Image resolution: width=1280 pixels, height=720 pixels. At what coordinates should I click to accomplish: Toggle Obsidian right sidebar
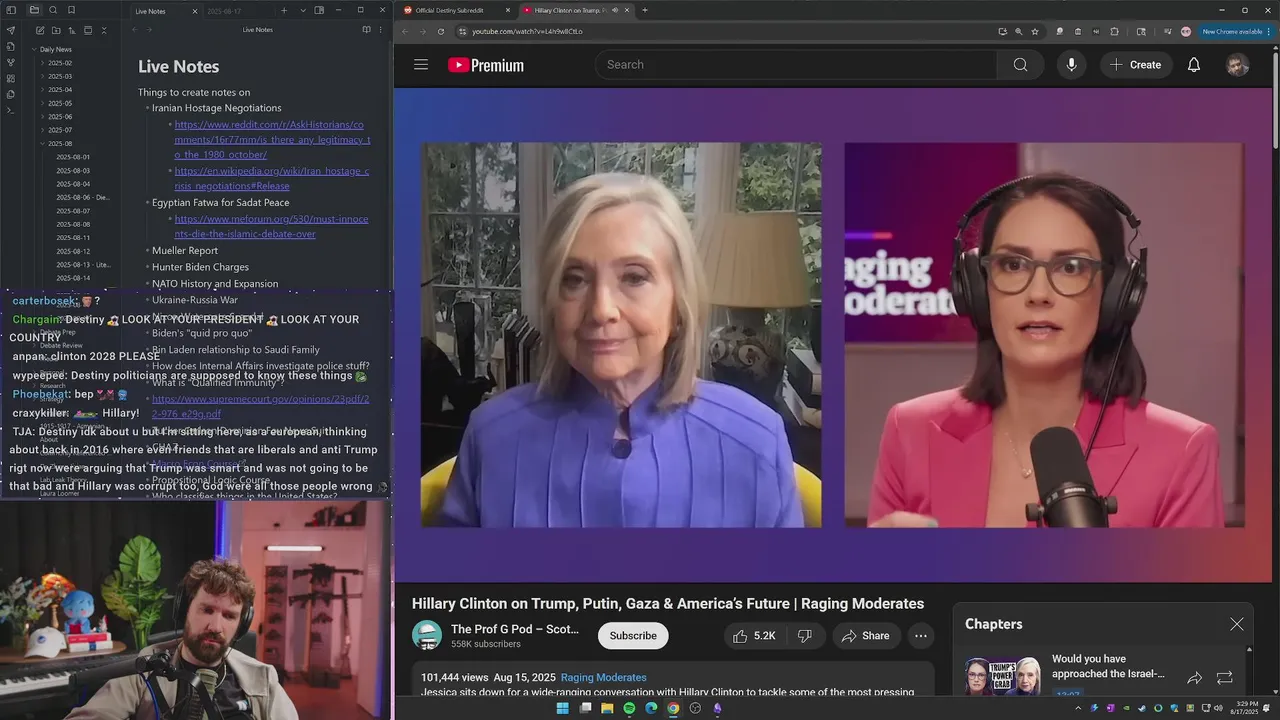[x=319, y=10]
